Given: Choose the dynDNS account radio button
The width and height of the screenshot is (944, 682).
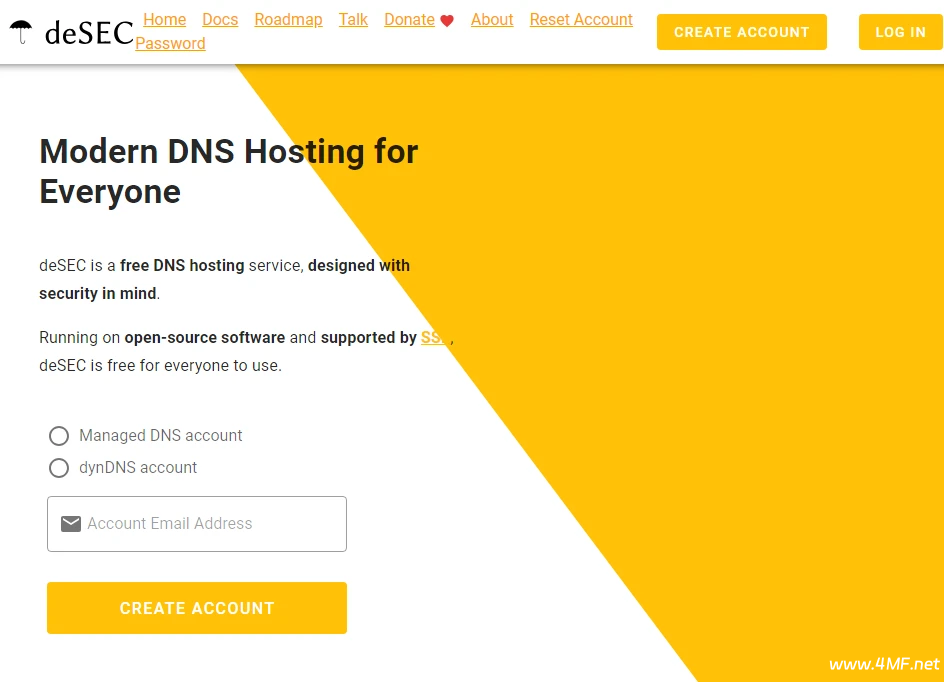Looking at the screenshot, I should pos(59,468).
